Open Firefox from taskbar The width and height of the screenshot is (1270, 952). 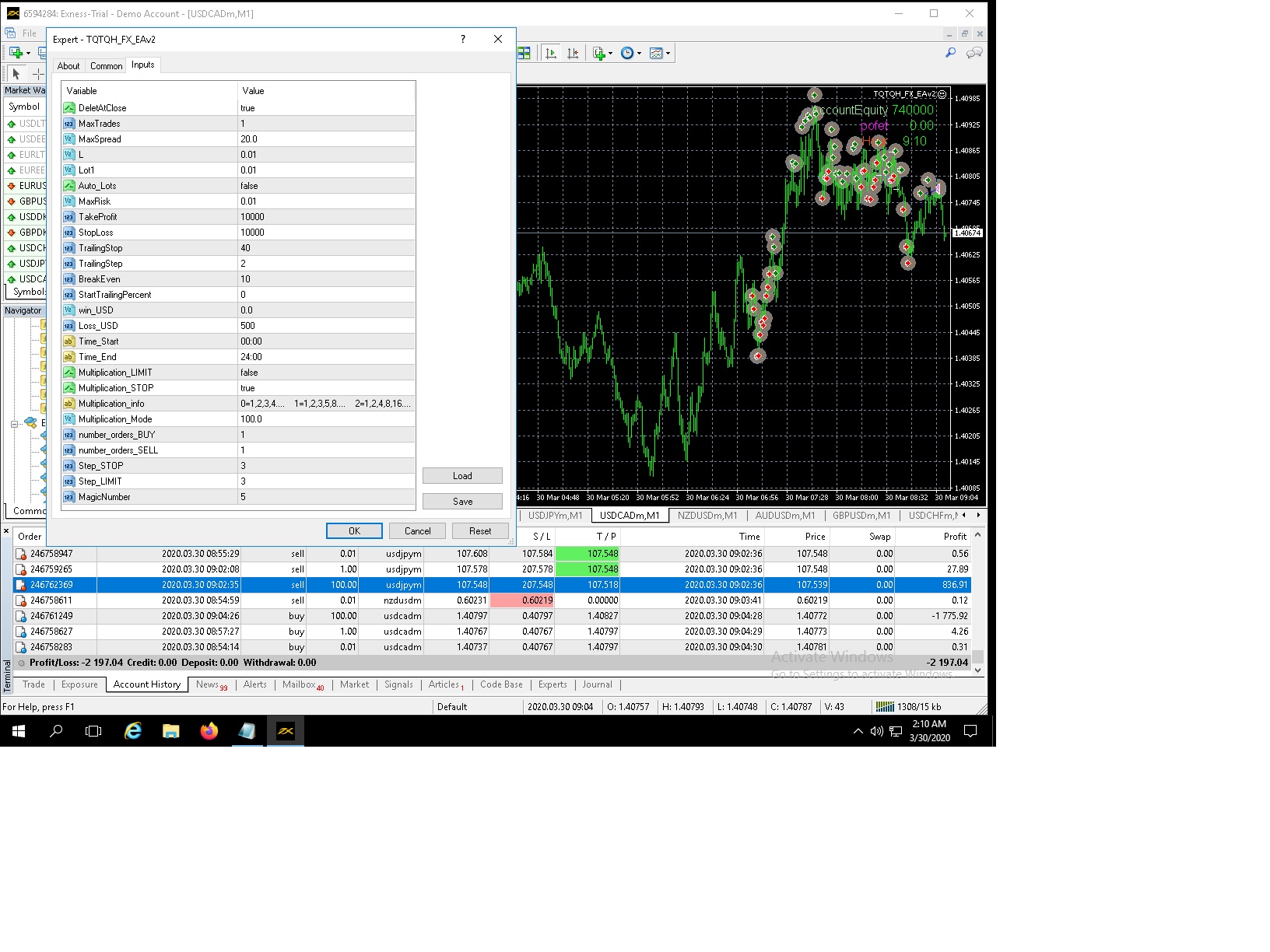click(x=209, y=731)
